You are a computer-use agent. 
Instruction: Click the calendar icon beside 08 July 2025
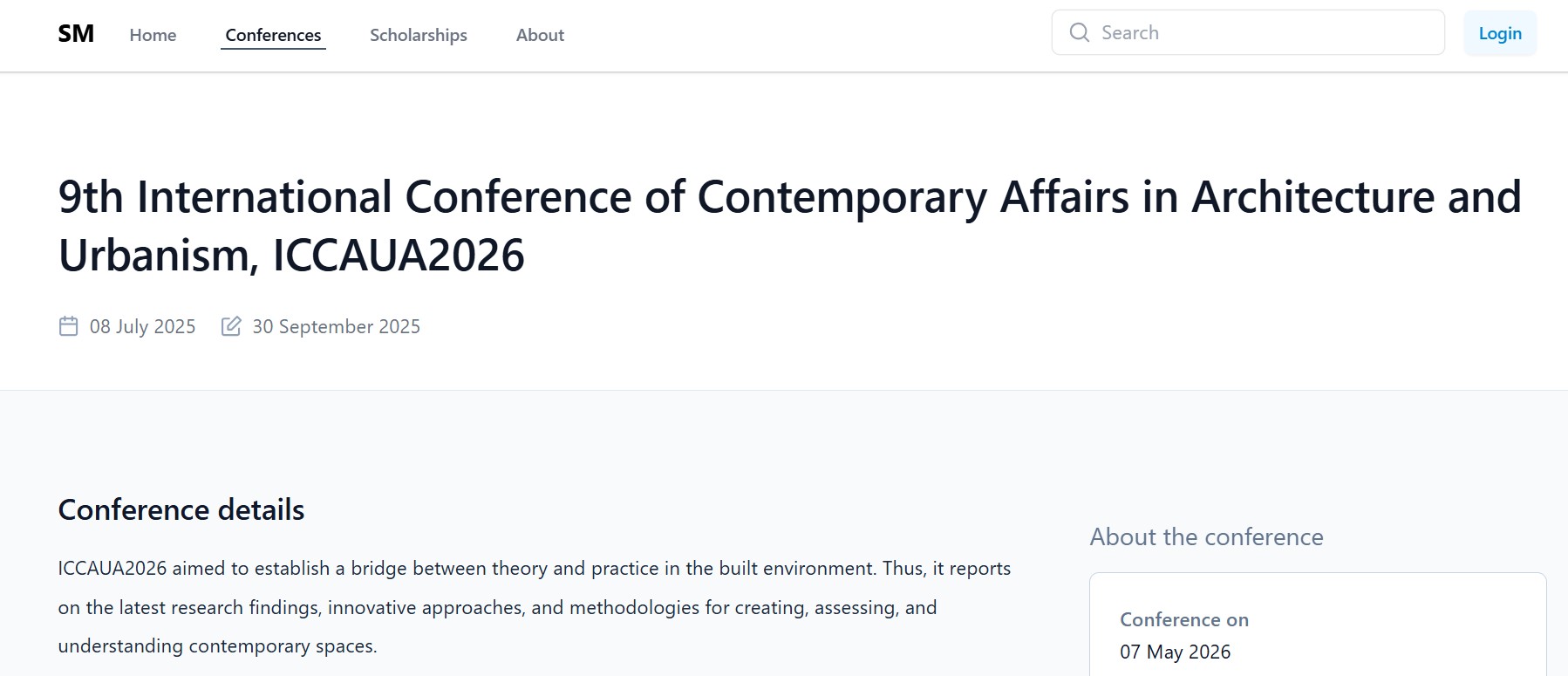tap(68, 326)
